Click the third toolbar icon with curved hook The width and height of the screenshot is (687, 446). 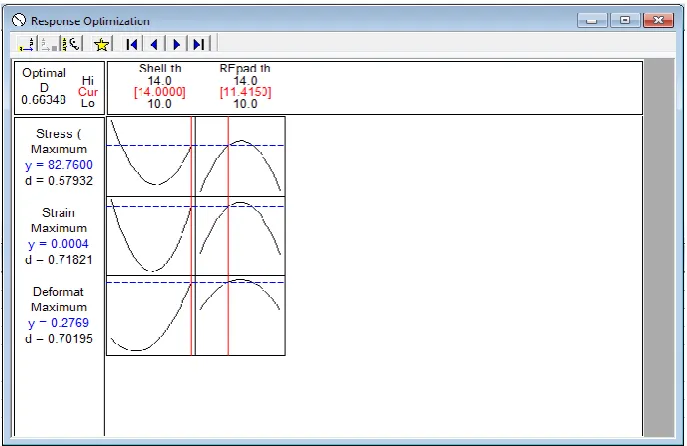(x=71, y=44)
